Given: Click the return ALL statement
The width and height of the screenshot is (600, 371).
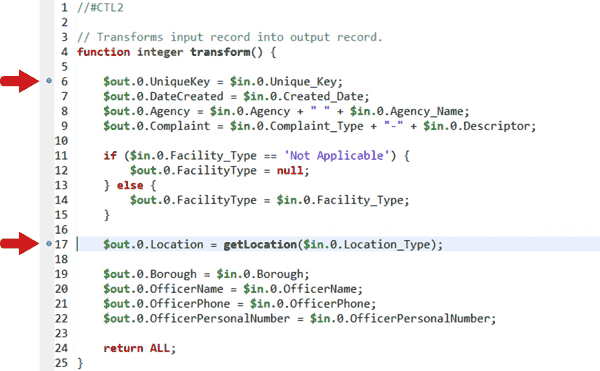Looking at the screenshot, I should coord(139,348).
